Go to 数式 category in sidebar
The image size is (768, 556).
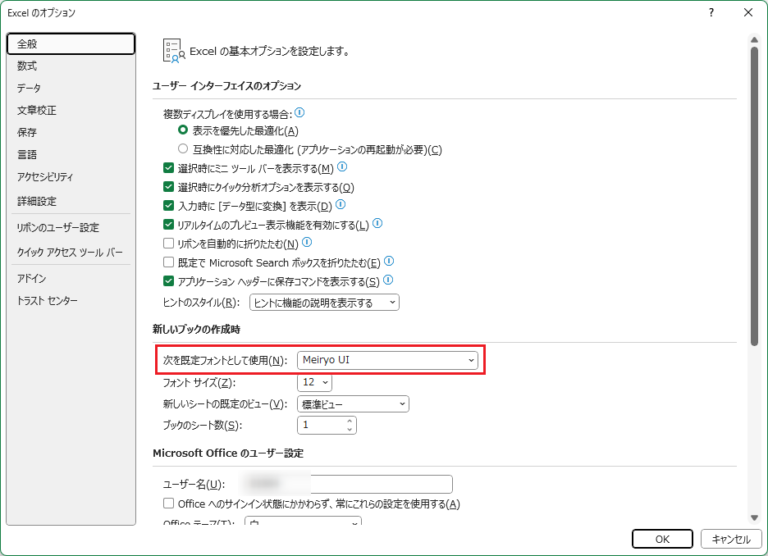[x=28, y=66]
